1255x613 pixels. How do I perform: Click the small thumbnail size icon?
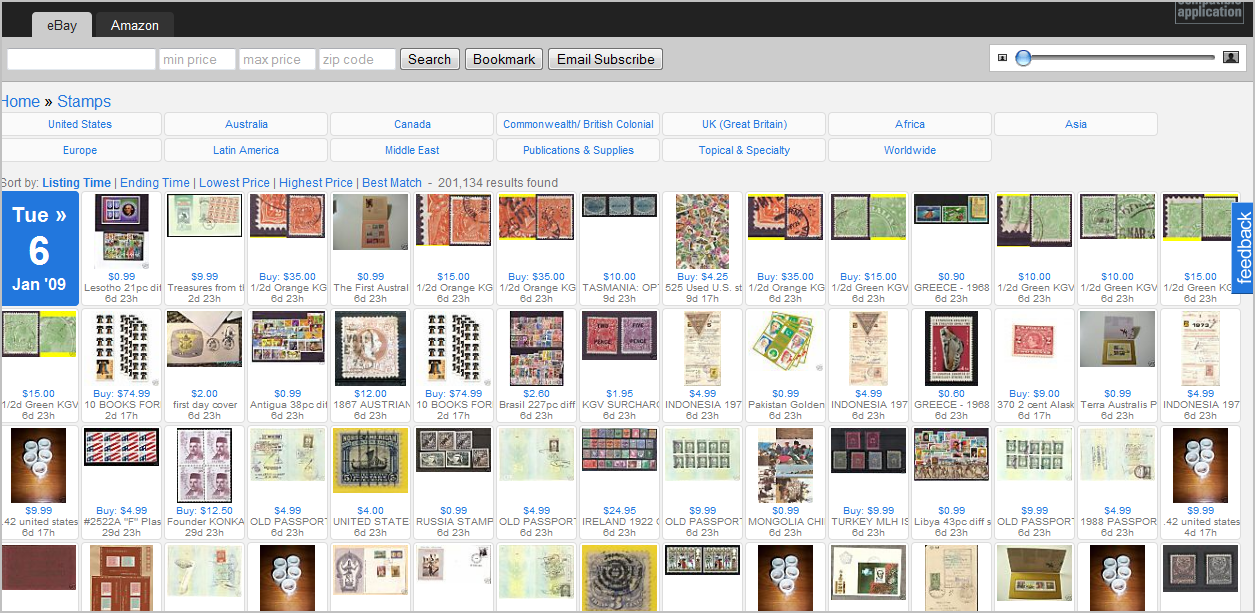click(1003, 58)
